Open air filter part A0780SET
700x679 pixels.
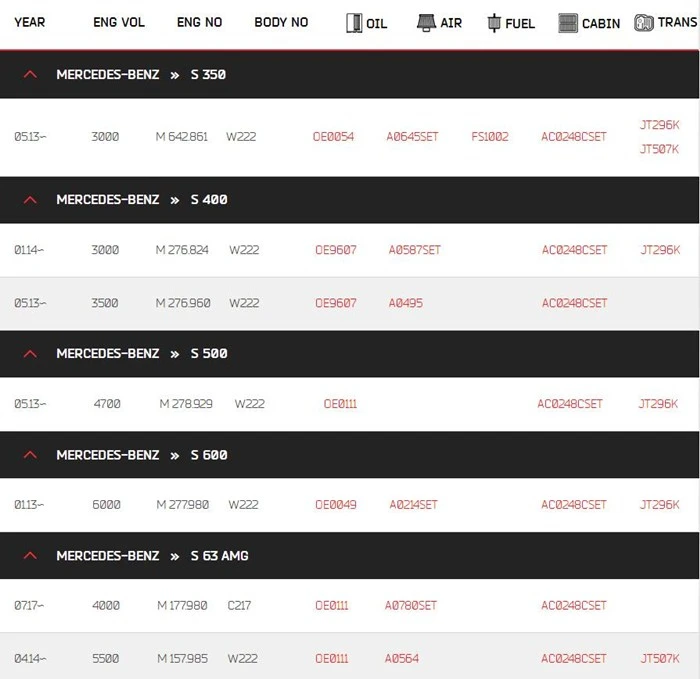click(x=411, y=606)
